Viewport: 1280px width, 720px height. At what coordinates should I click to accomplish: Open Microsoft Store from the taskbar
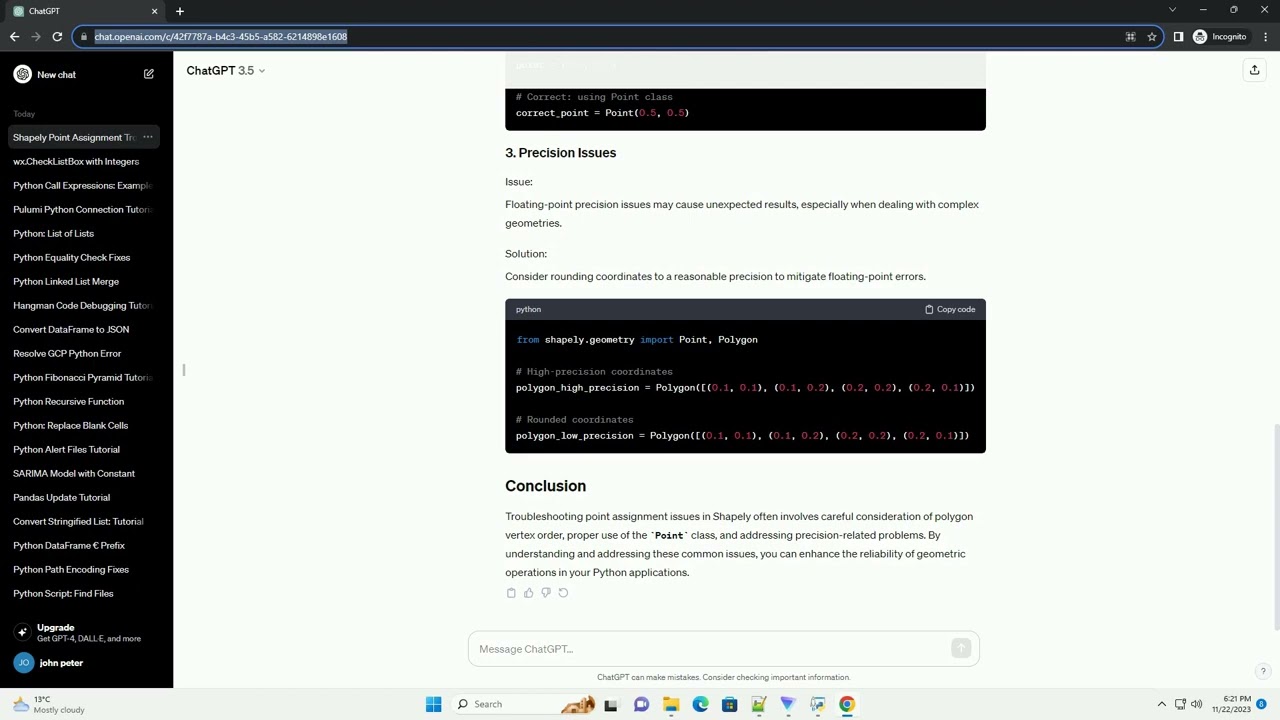(730, 704)
